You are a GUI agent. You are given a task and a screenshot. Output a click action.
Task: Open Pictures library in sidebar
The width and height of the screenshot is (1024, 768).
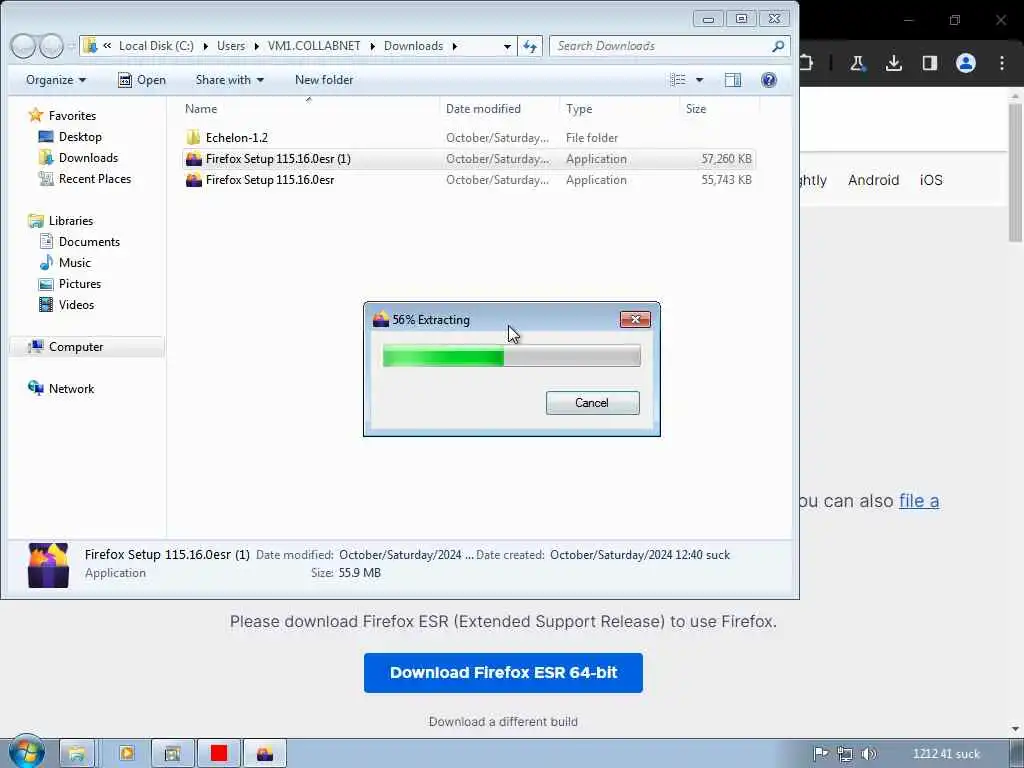[x=70, y=283]
